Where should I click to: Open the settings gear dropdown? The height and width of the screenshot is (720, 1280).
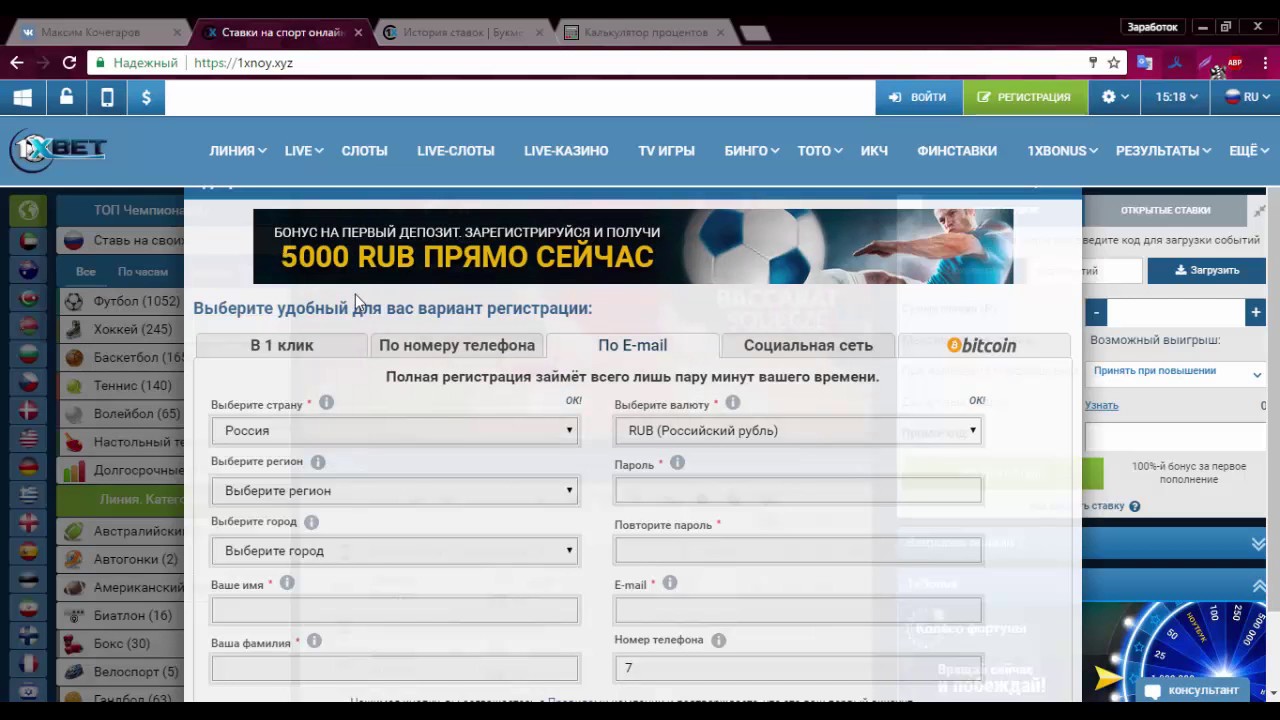[x=1115, y=97]
